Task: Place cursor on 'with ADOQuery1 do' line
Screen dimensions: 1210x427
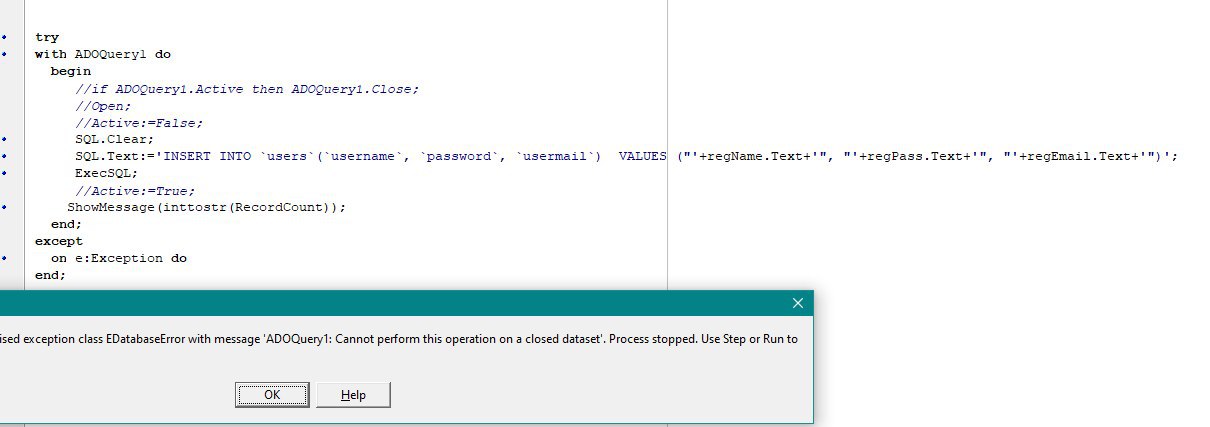Action: [103, 54]
